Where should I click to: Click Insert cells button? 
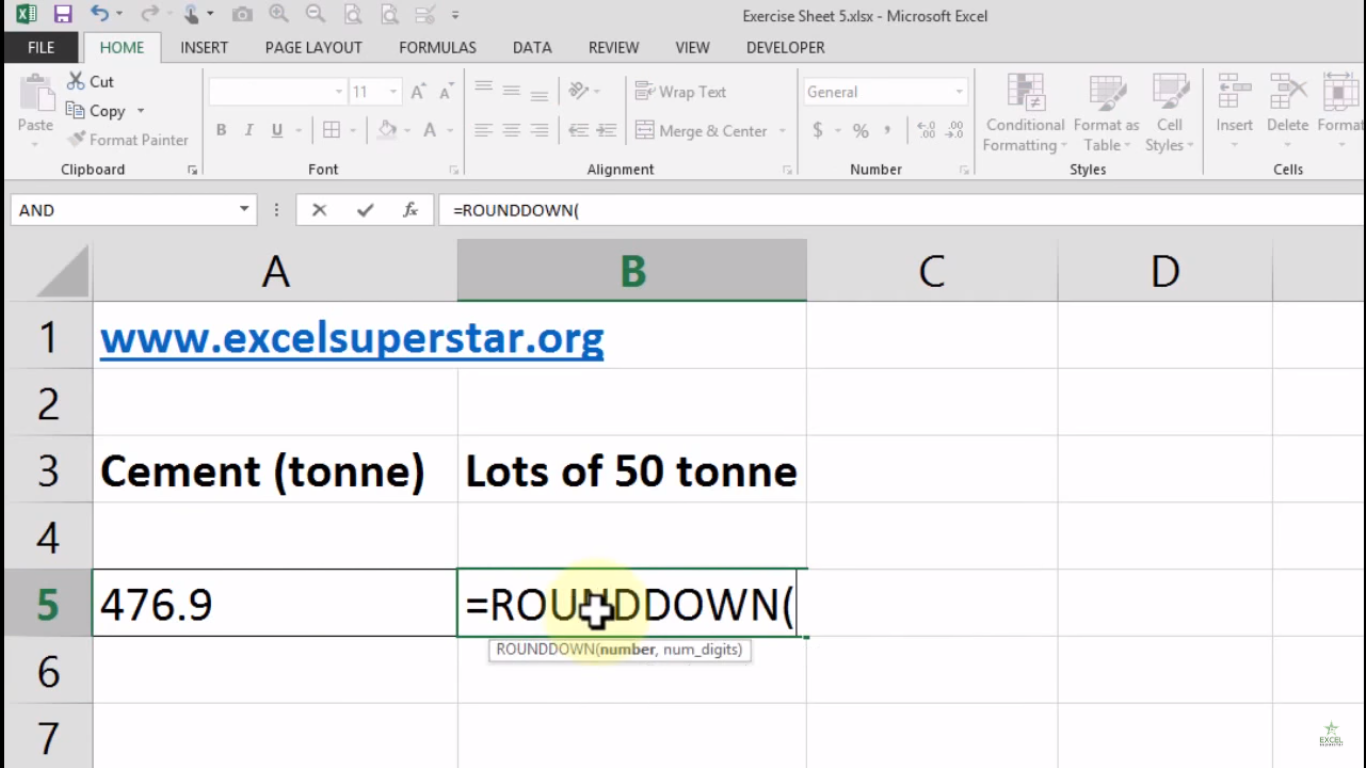pos(1234,112)
